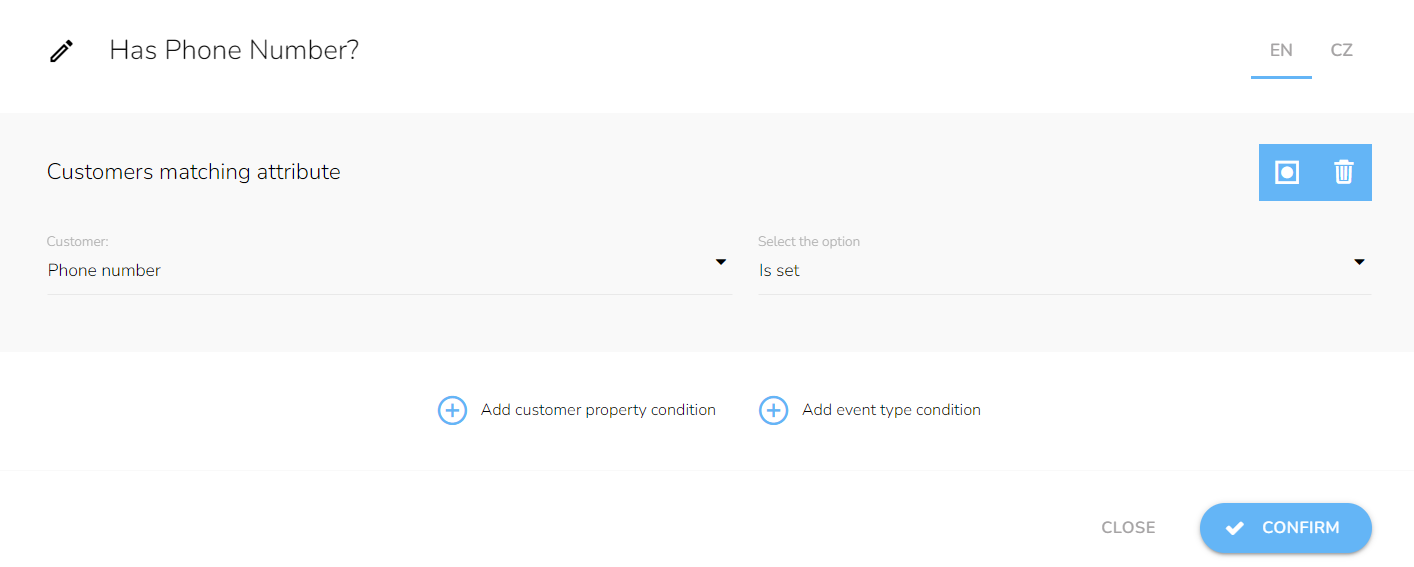1414x567 pixels.
Task: Click the Select the option label
Action: tap(809, 242)
